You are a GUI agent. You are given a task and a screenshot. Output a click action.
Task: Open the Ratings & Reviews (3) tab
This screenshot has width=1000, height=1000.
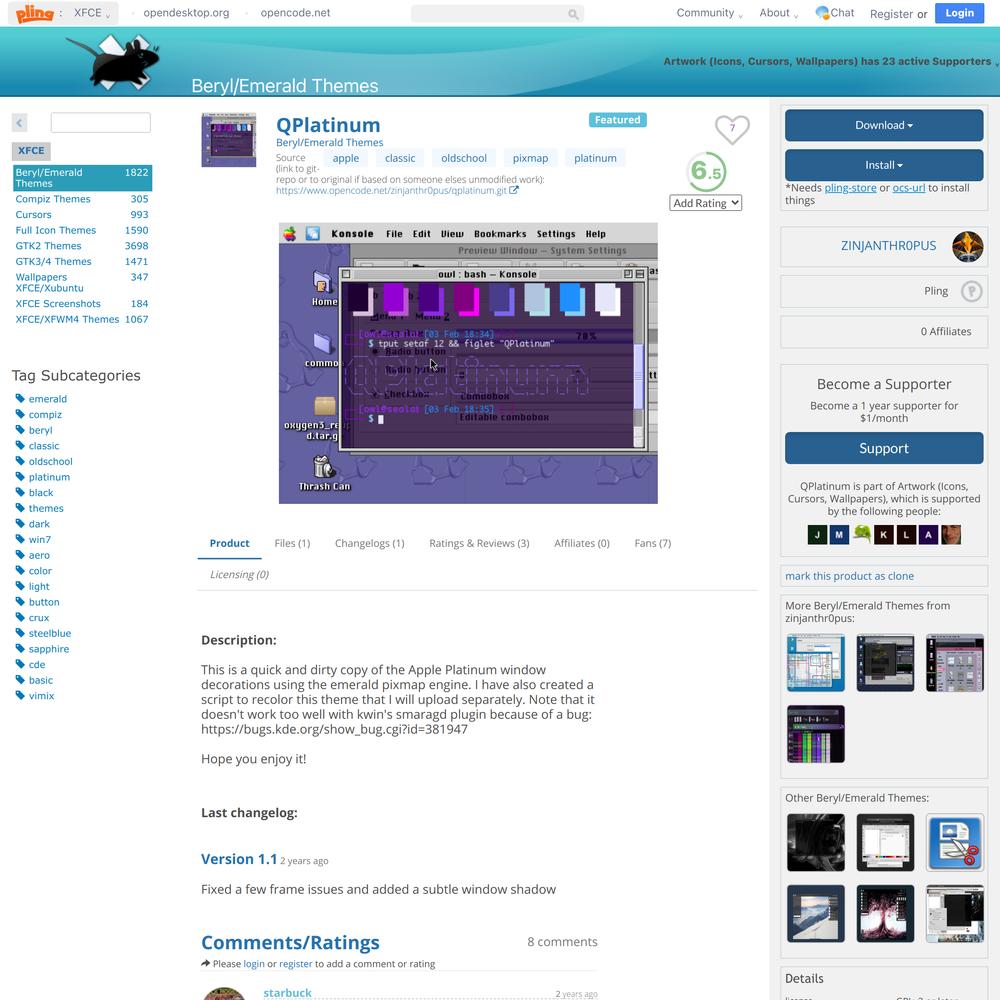point(479,543)
